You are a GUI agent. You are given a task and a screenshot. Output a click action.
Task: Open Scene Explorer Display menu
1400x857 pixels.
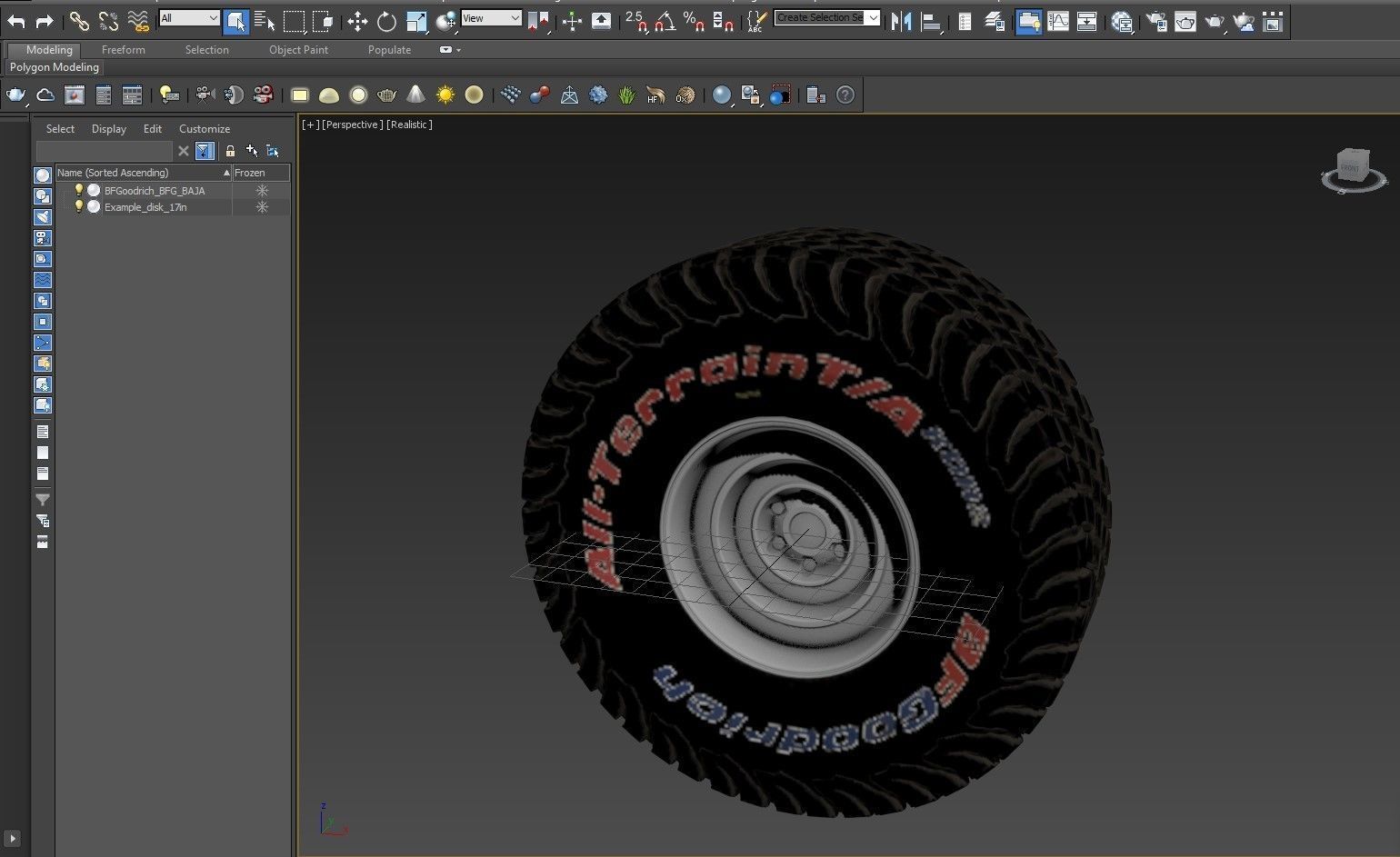tap(109, 129)
